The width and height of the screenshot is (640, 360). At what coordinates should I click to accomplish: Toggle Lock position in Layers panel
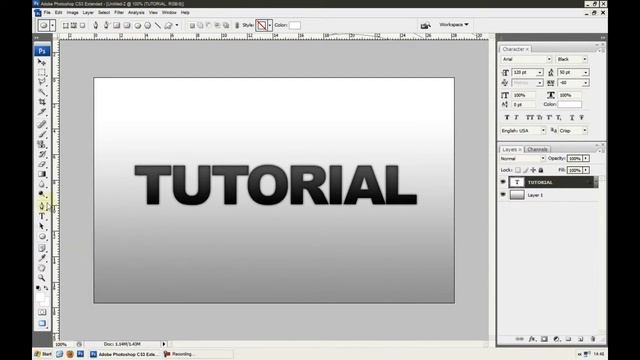point(533,170)
